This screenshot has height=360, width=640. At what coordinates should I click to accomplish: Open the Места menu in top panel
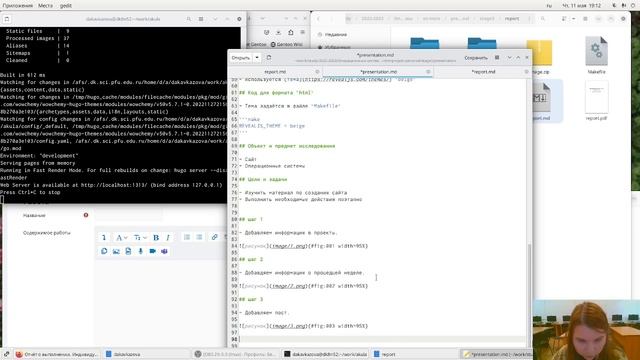45,5
